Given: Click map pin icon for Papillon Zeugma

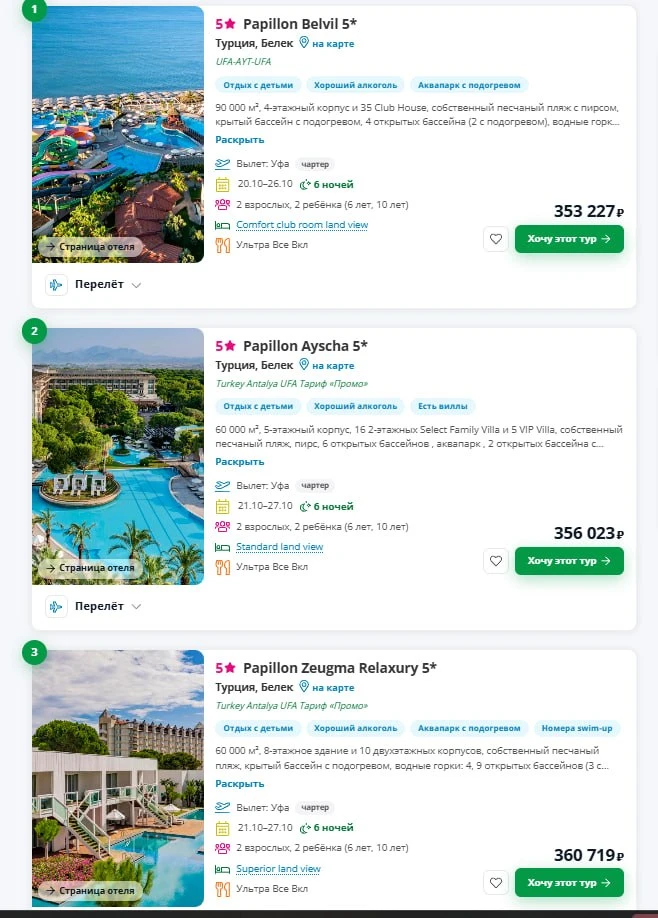Looking at the screenshot, I should [x=304, y=686].
